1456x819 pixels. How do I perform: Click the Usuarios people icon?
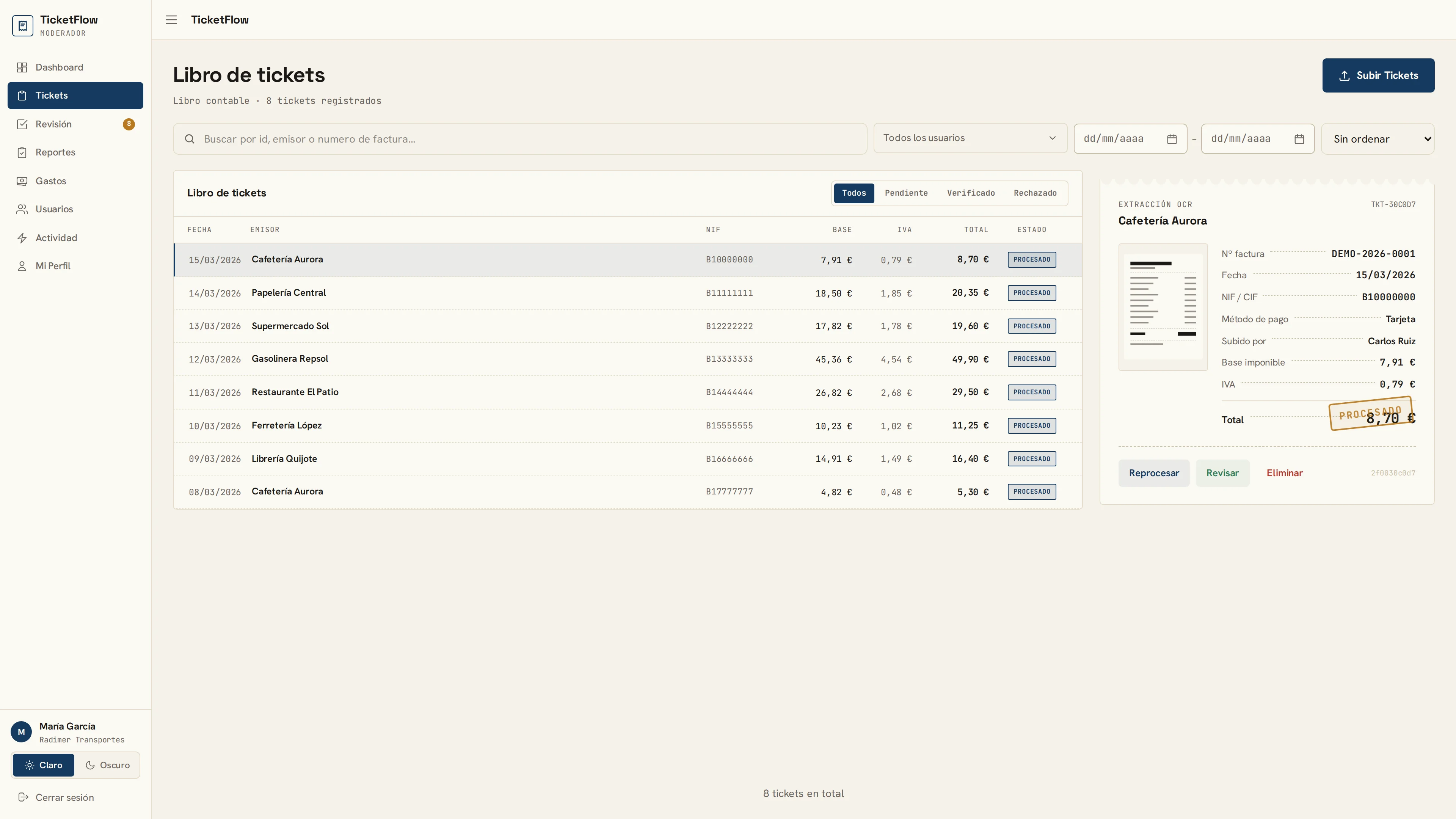click(x=22, y=209)
